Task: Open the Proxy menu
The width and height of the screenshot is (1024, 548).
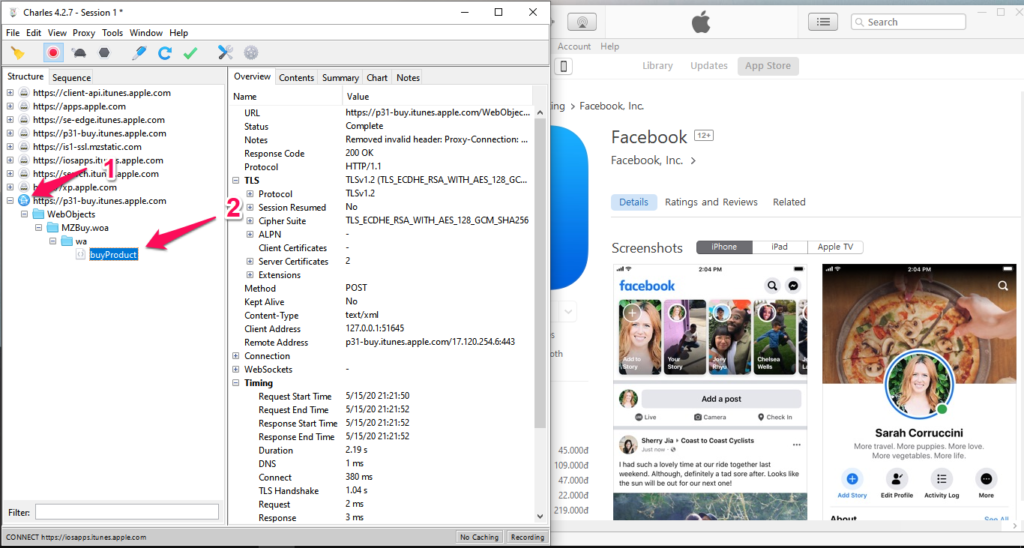Action: coord(84,33)
